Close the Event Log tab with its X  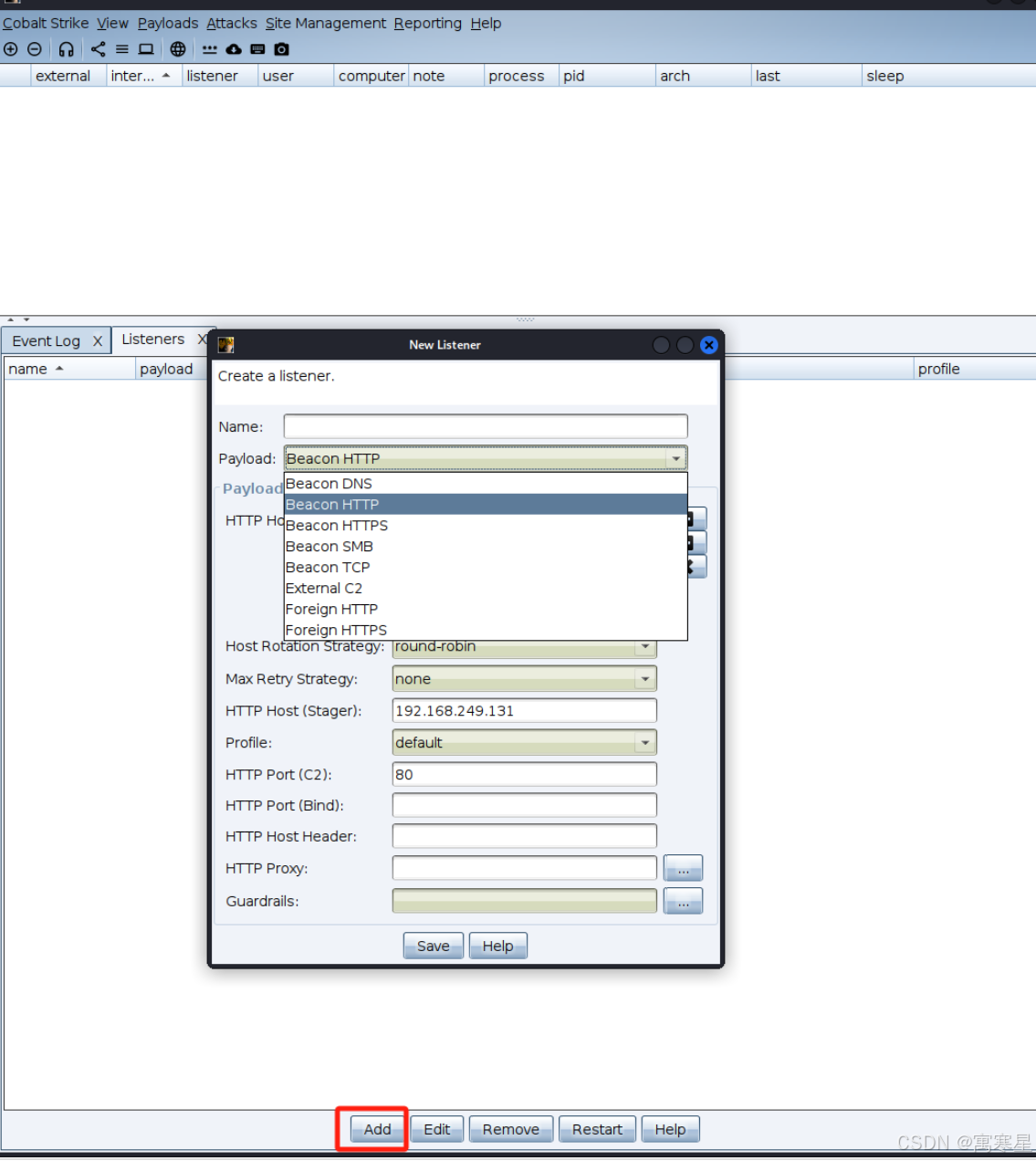click(x=98, y=341)
